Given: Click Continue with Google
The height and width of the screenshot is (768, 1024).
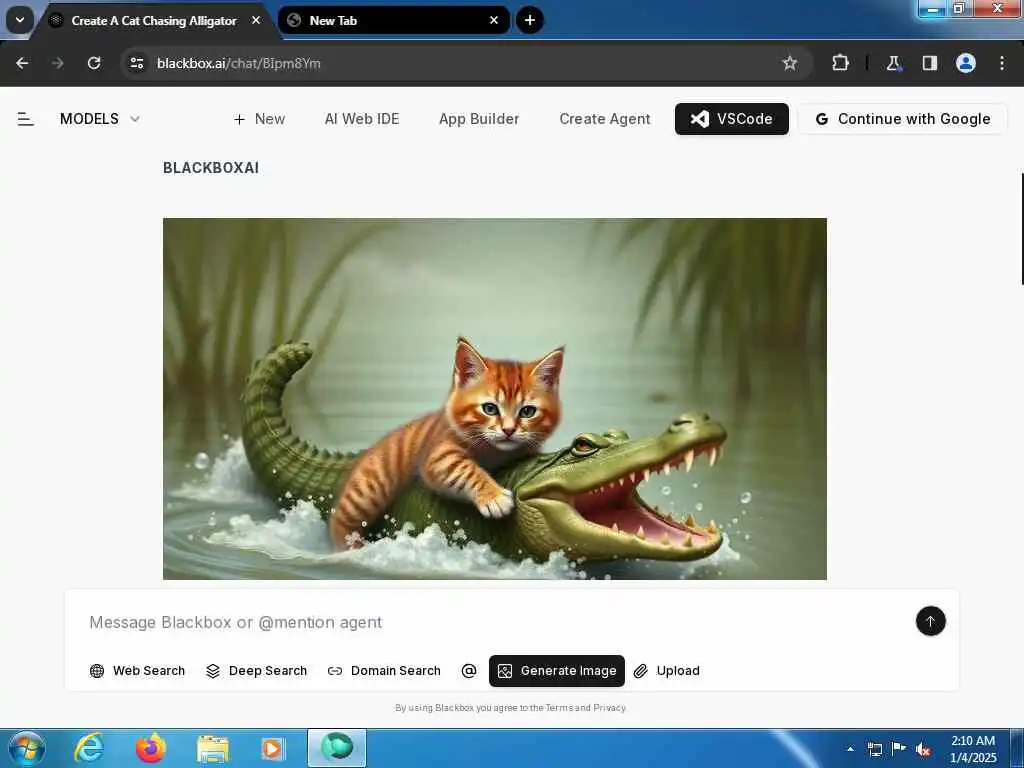Looking at the screenshot, I should (x=903, y=119).
